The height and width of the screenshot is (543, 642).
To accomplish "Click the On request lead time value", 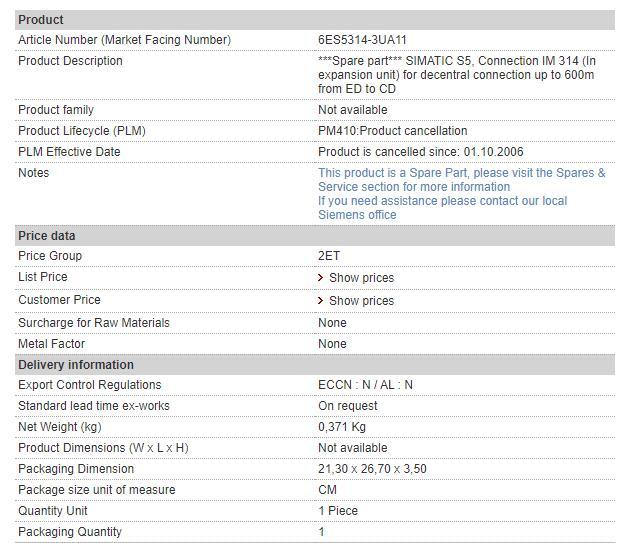I will (x=347, y=406).
